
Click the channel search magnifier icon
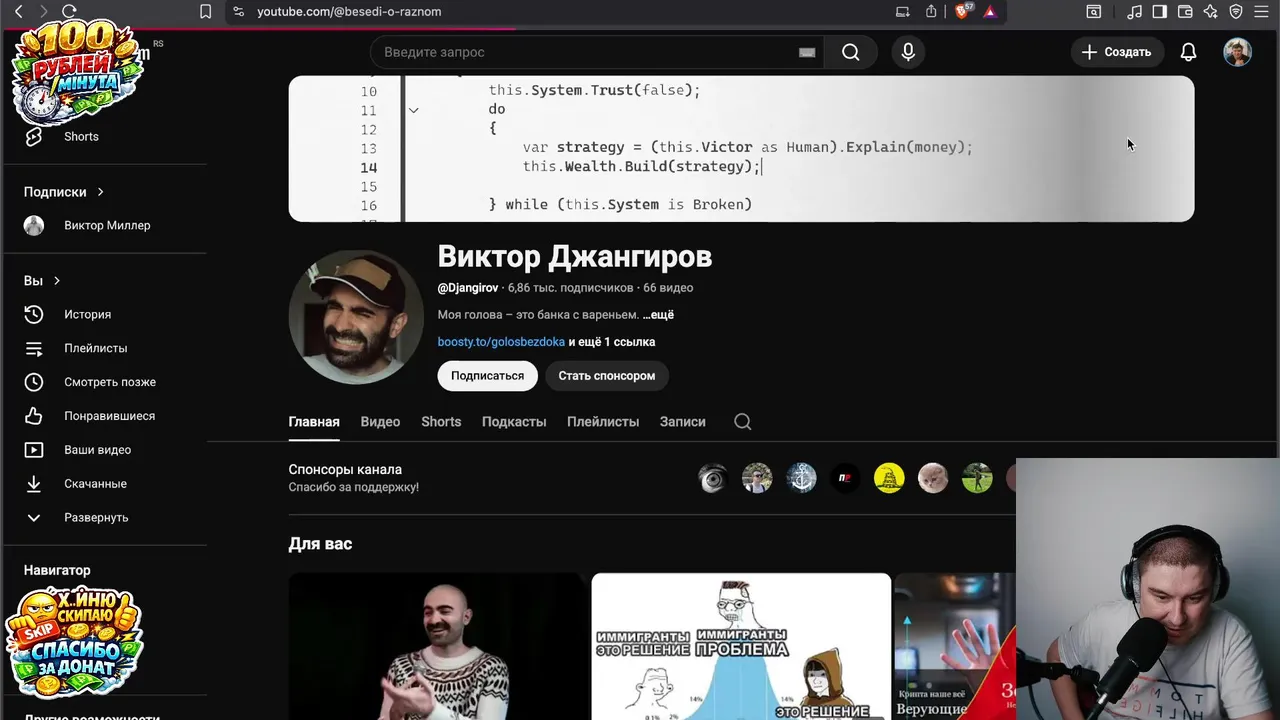click(743, 422)
